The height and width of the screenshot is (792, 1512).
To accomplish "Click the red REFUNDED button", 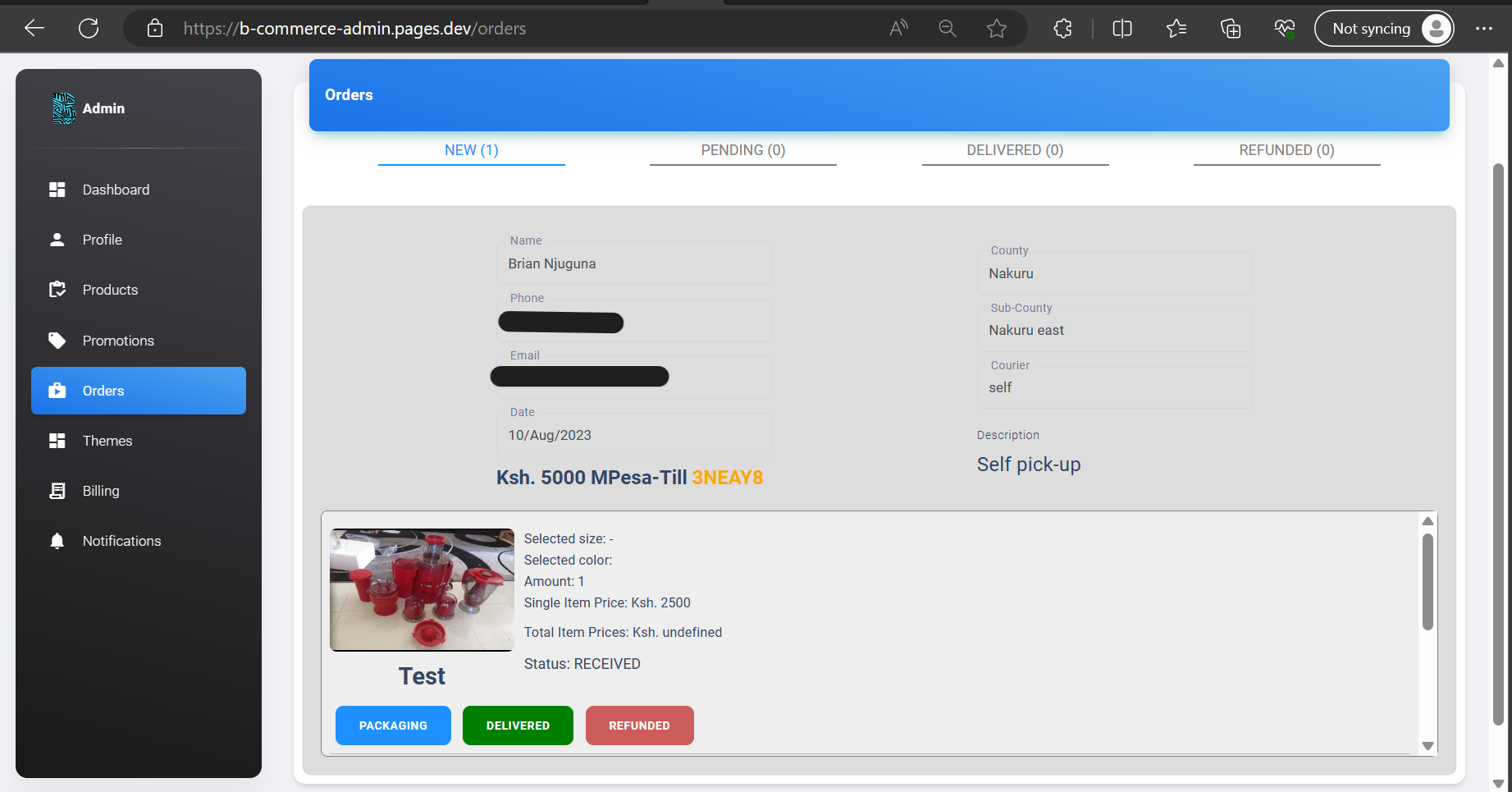I will click(639, 726).
